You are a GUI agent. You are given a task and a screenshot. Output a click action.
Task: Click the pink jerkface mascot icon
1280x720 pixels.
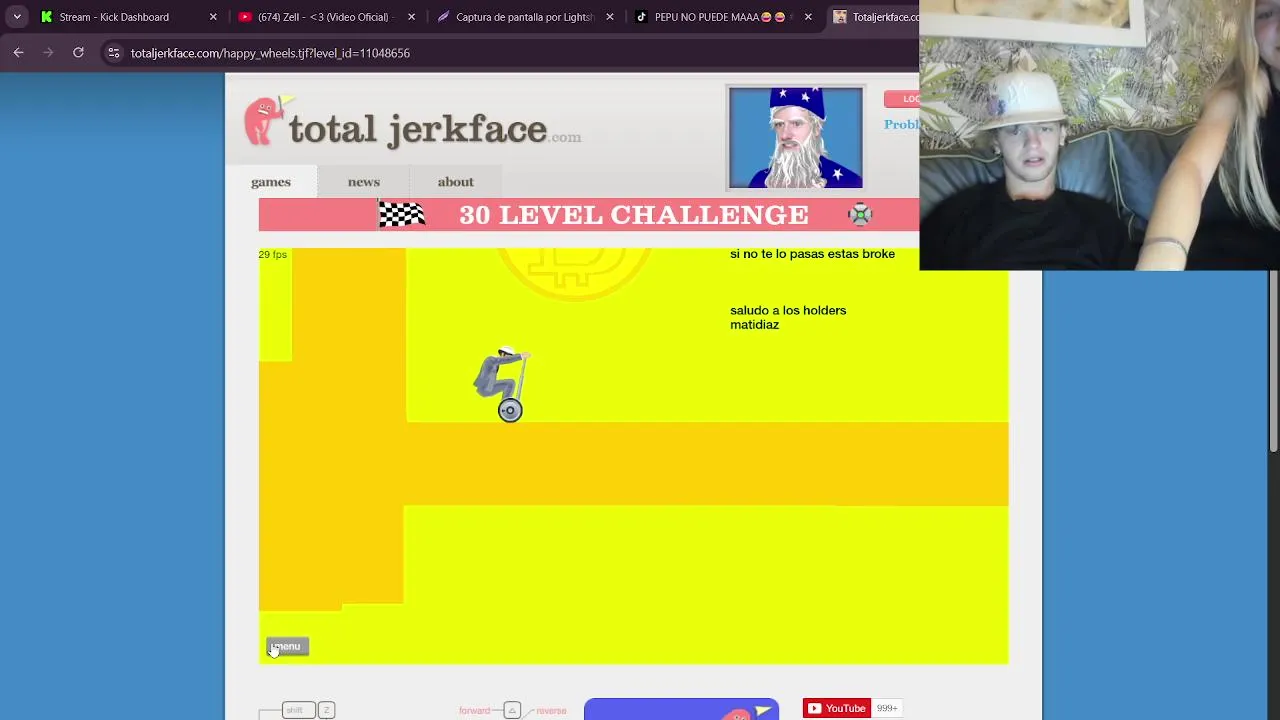tap(266, 121)
